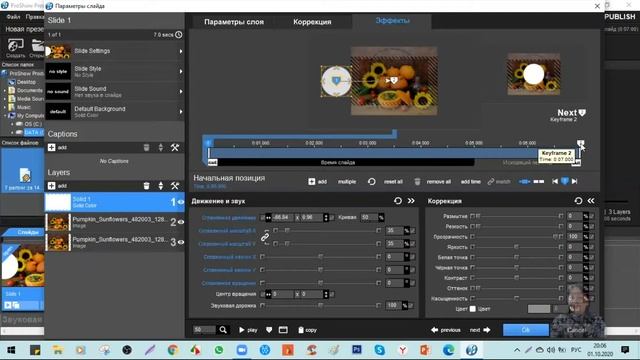Click the multiple keyframes button
The width and height of the screenshot is (640, 360).
pos(347,182)
